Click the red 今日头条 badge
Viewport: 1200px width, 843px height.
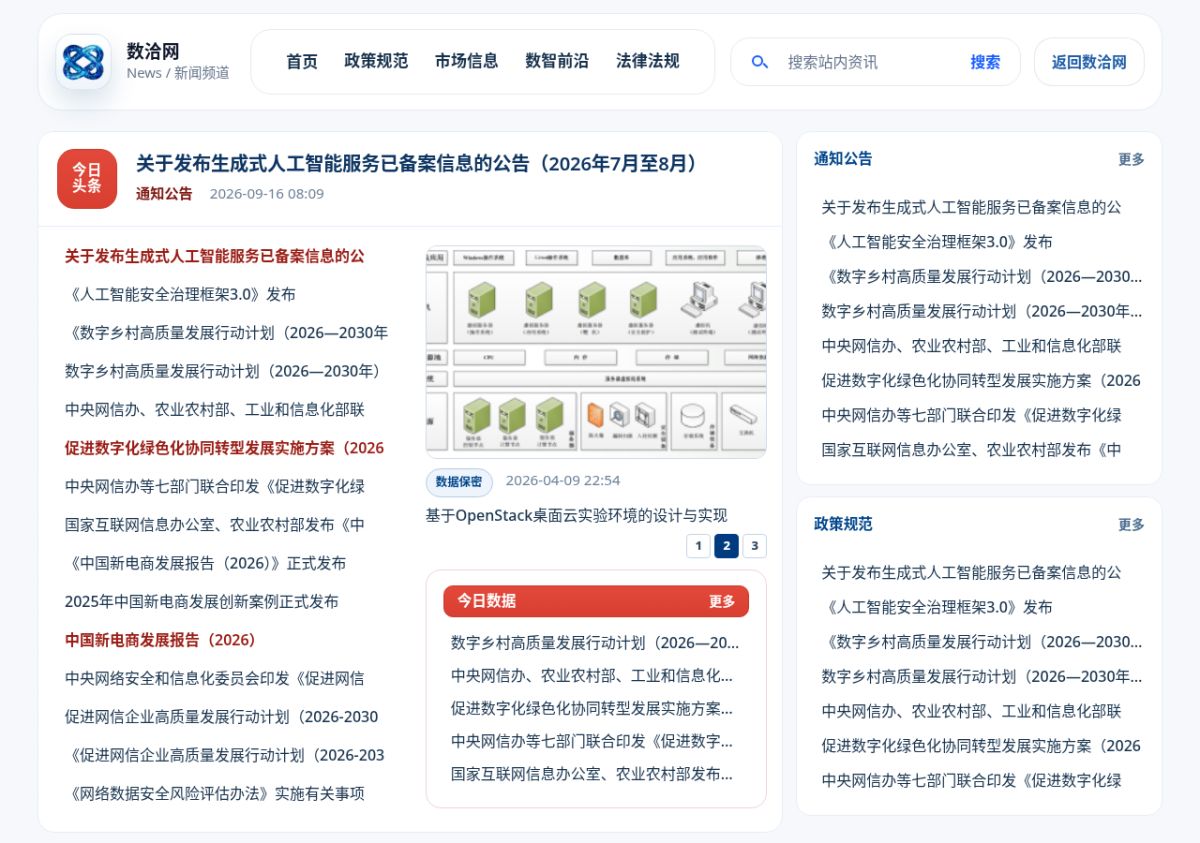pyautogui.click(x=87, y=178)
